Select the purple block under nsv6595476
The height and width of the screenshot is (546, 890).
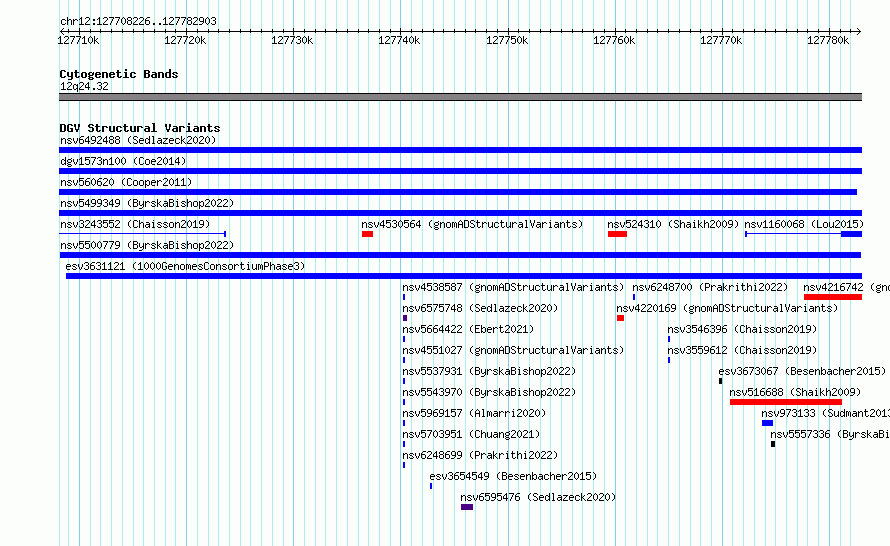tap(467, 507)
